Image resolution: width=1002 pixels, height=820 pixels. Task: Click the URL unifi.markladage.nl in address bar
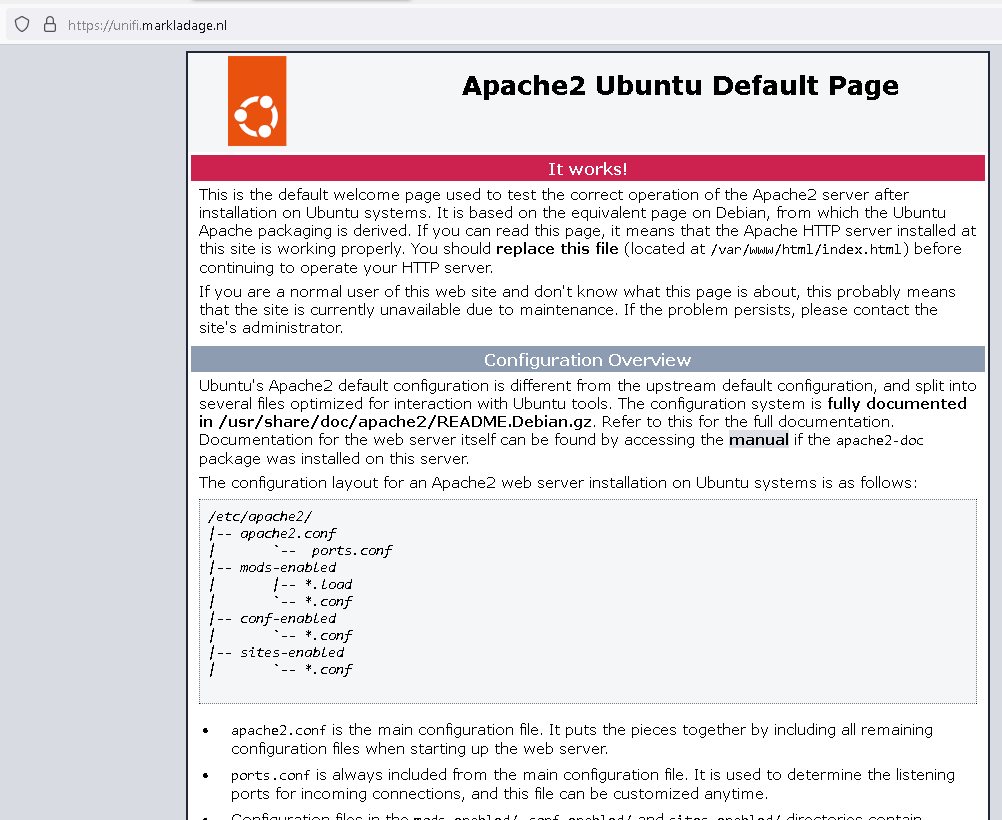click(147, 26)
